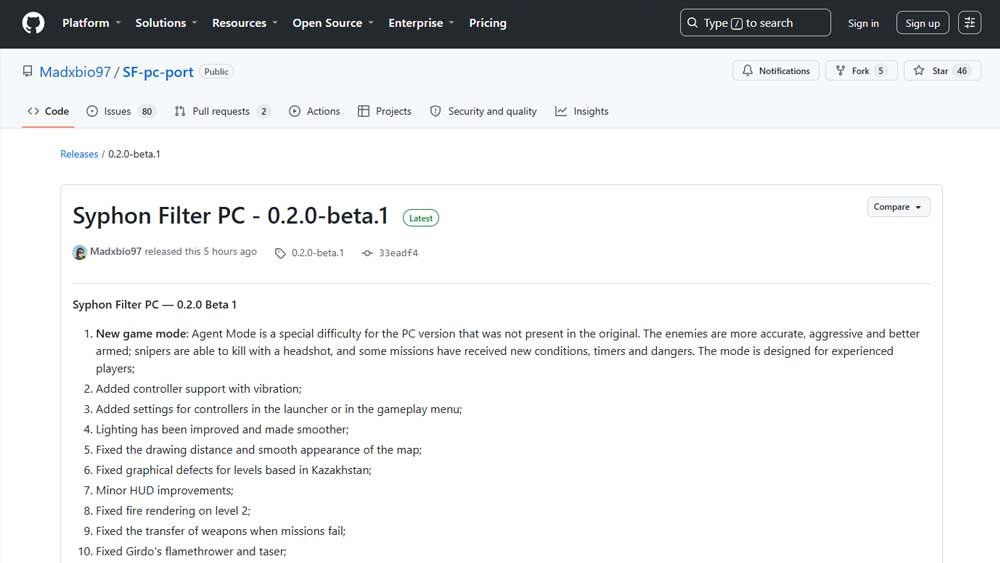Open the Madxbio97 owner link
1000x563 pixels.
click(x=75, y=72)
